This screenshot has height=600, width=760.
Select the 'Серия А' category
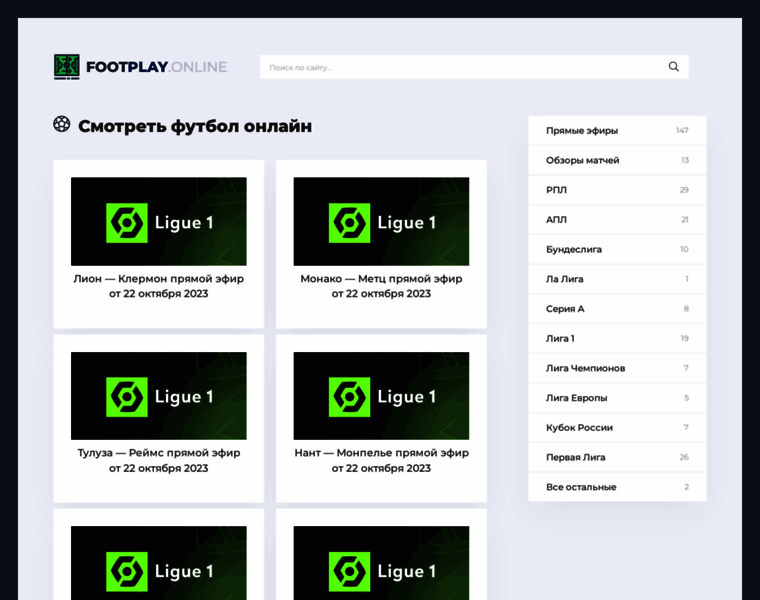pyautogui.click(x=617, y=309)
